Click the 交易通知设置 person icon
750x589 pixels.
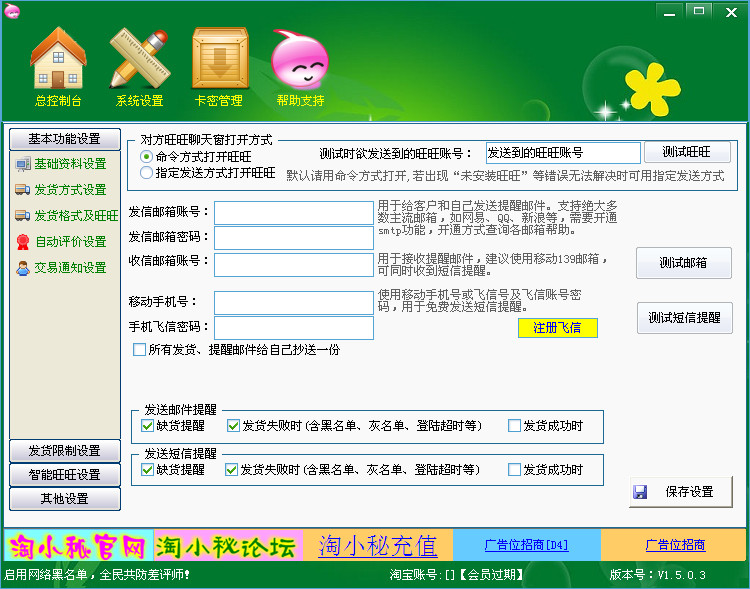point(22,268)
